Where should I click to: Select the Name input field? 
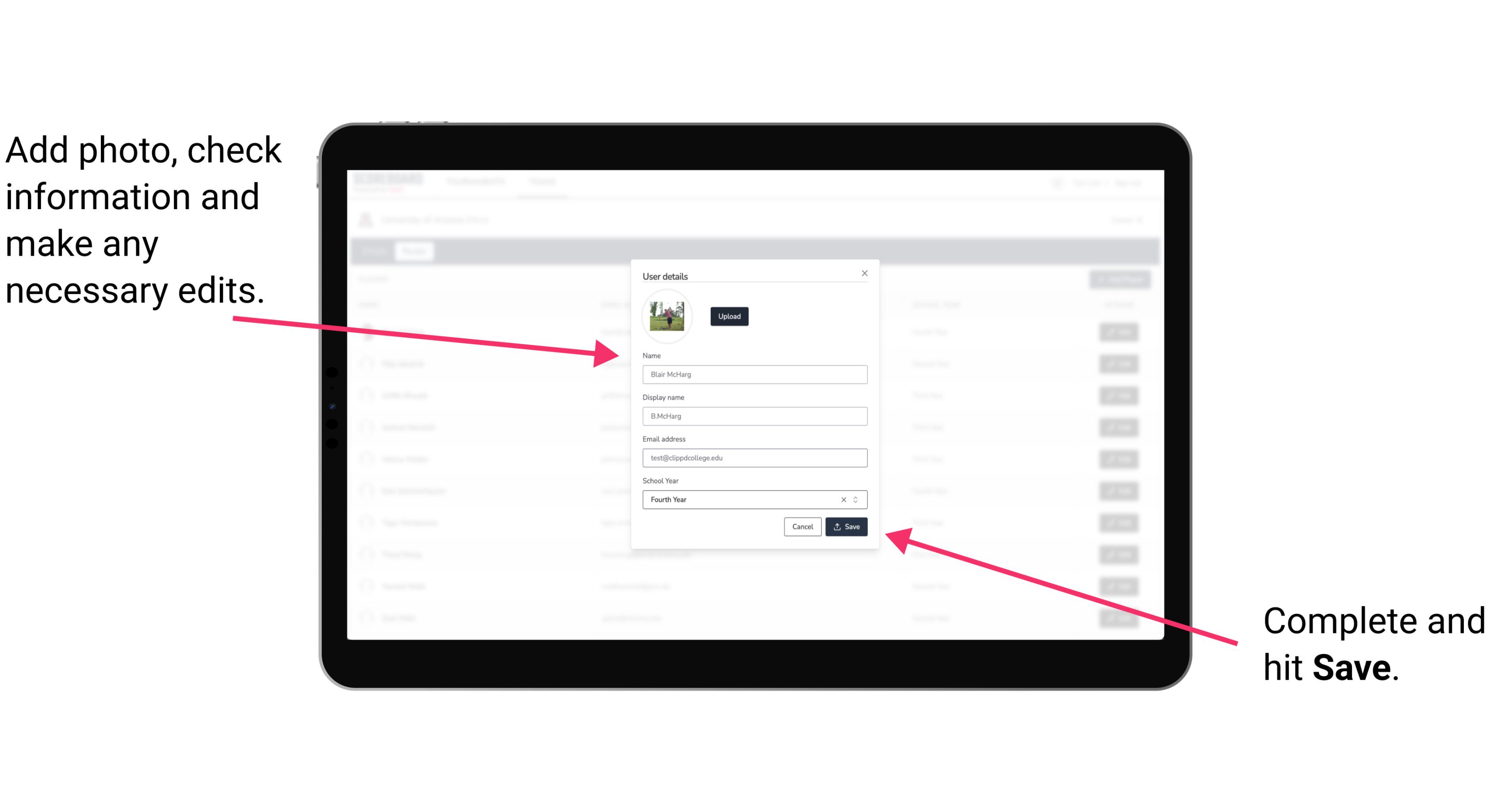[x=754, y=374]
